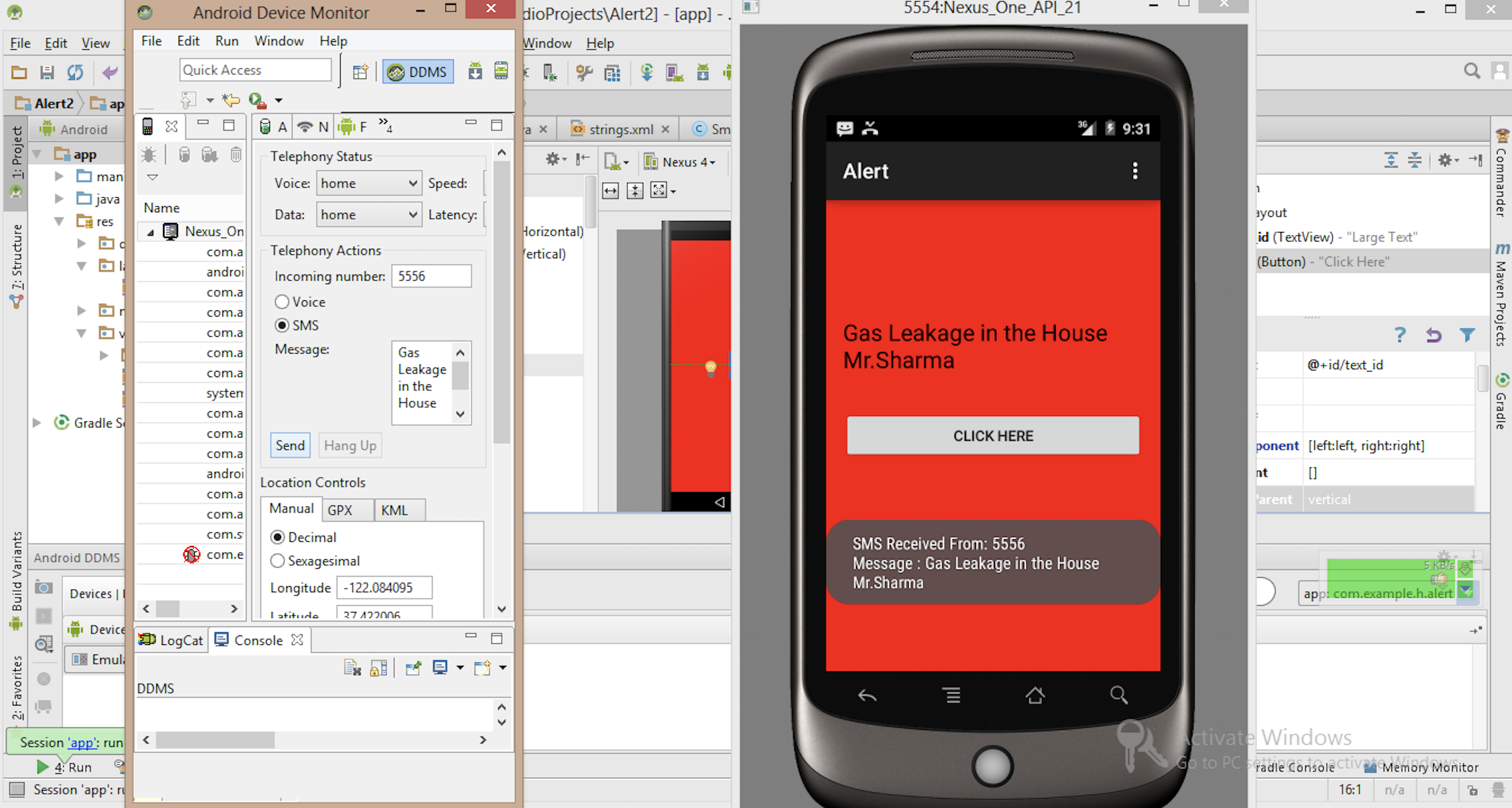Click the Console horizontal scrollbar thumb
Image resolution: width=1512 pixels, height=808 pixels.
[x=215, y=740]
